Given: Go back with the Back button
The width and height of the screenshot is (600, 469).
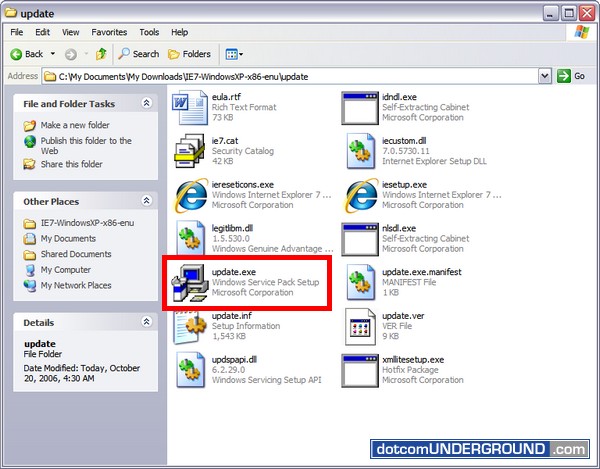Looking at the screenshot, I should [26, 54].
